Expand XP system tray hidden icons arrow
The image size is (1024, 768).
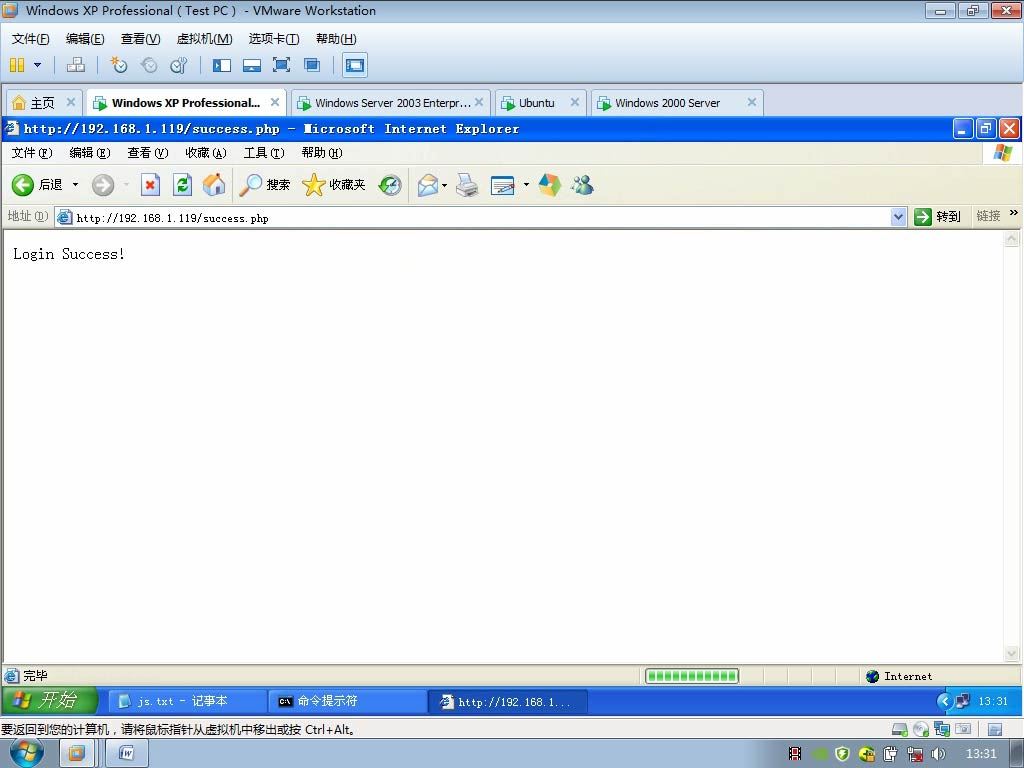pyautogui.click(x=944, y=701)
